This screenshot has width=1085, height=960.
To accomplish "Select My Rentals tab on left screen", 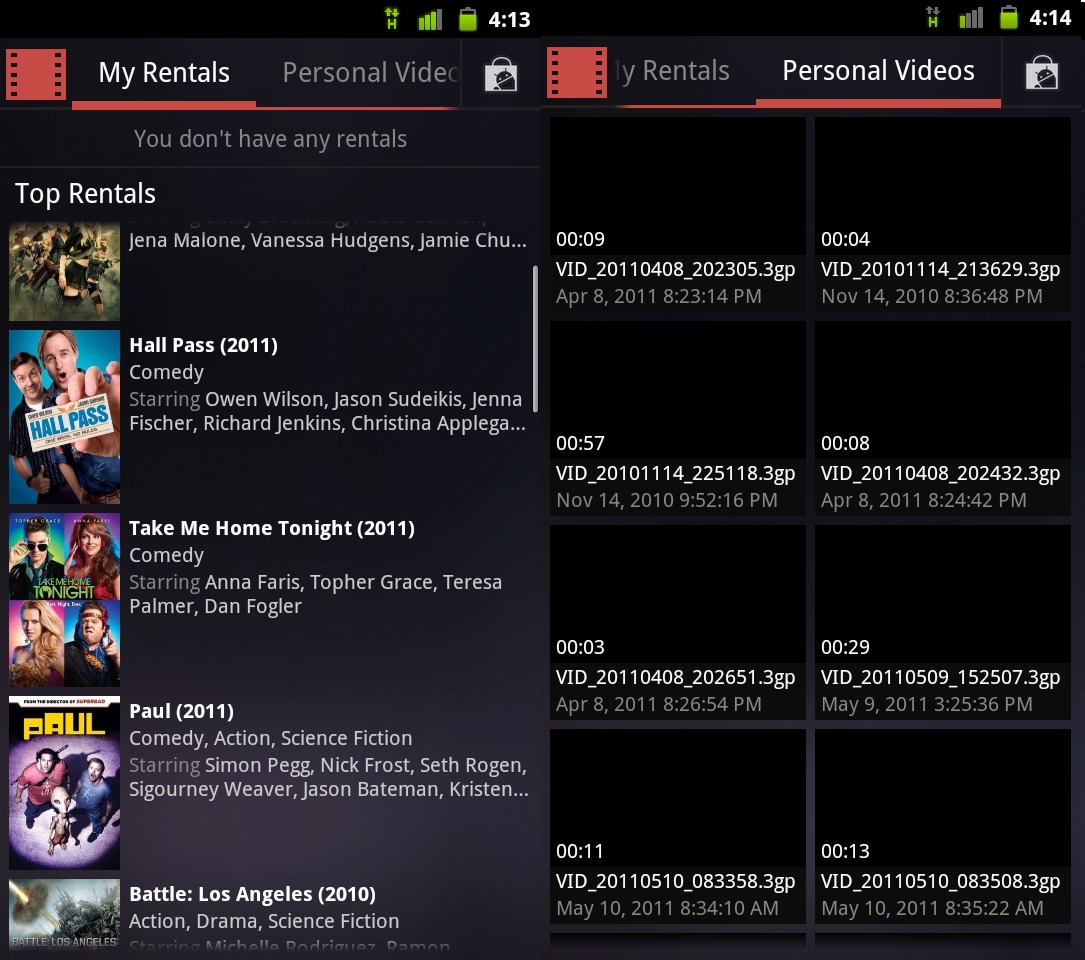I will tap(164, 73).
